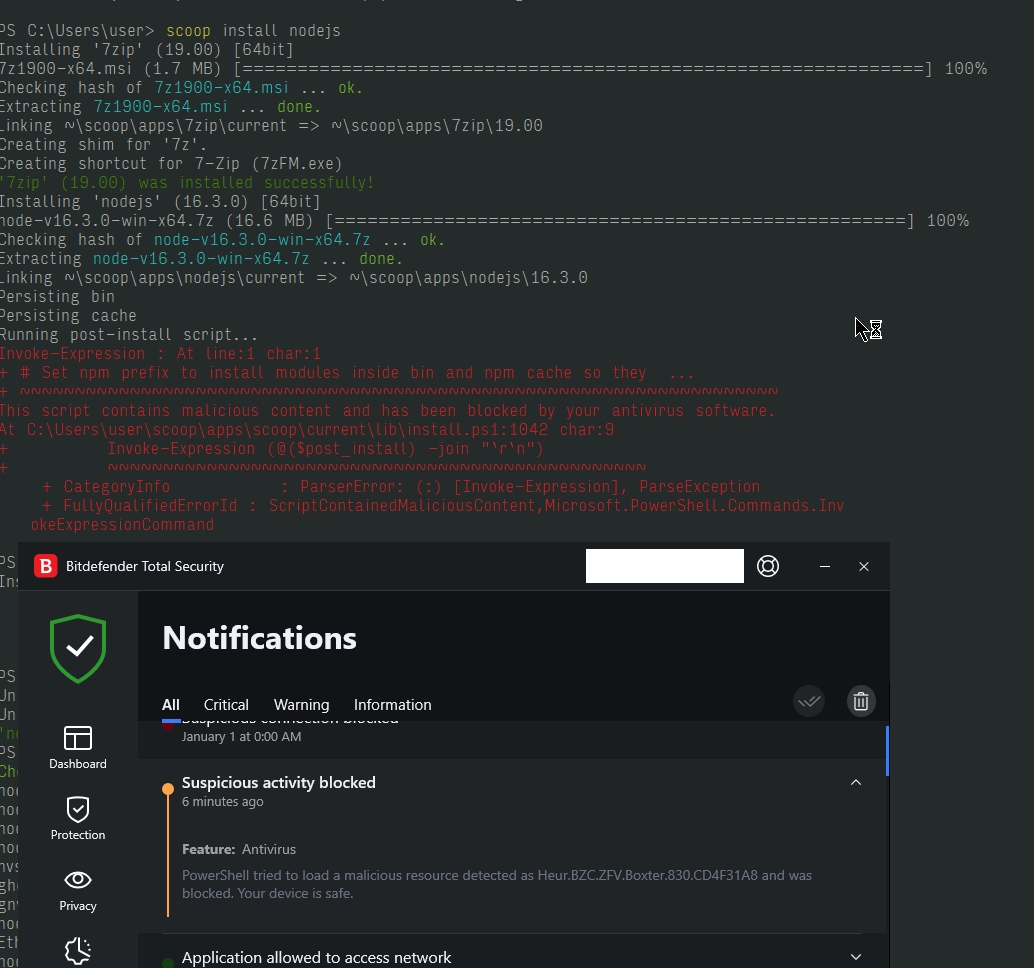
Task: Open the Privacy eye icon section
Action: pyautogui.click(x=77, y=889)
